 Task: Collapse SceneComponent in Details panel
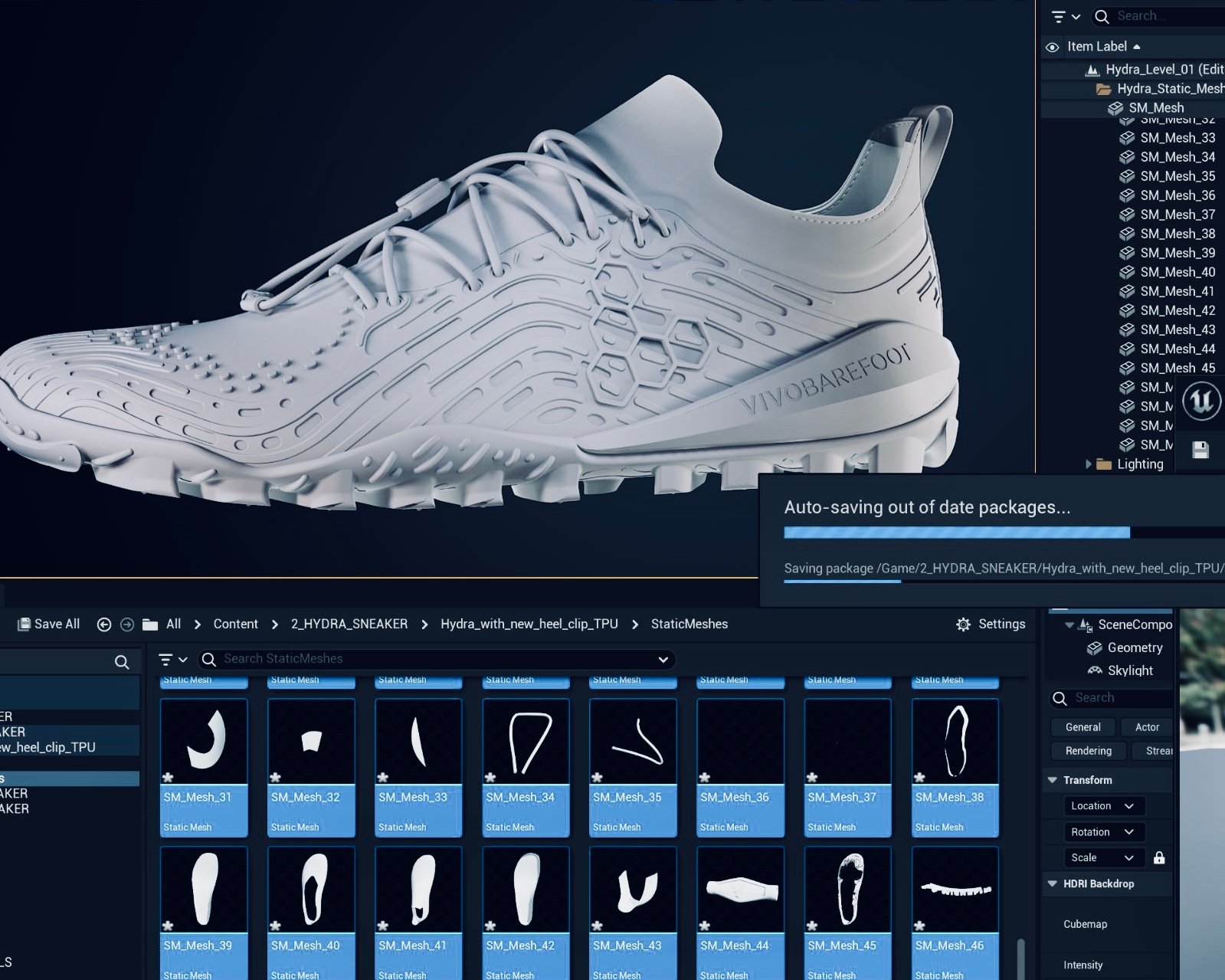click(1069, 625)
